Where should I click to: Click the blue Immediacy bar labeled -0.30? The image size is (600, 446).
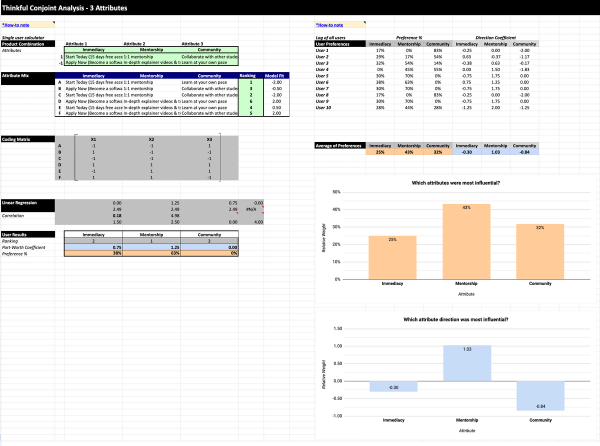394,386
